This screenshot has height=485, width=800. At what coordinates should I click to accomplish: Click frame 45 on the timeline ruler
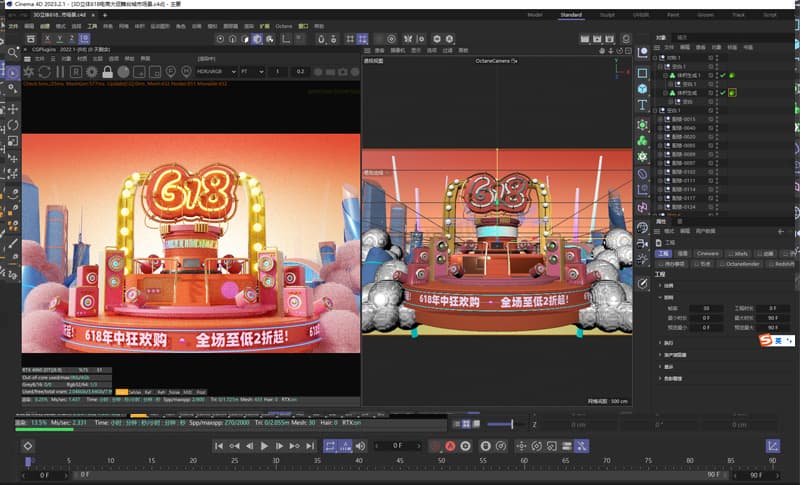[401, 461]
